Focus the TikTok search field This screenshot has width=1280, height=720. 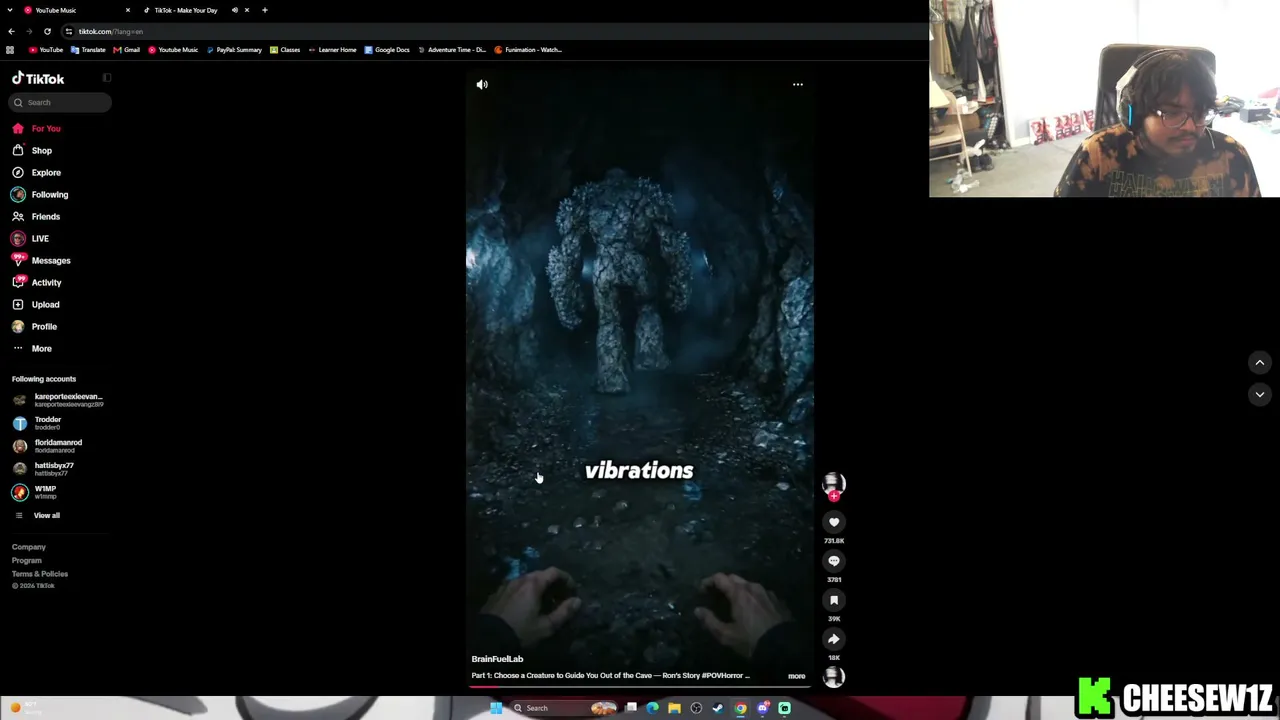click(x=60, y=102)
